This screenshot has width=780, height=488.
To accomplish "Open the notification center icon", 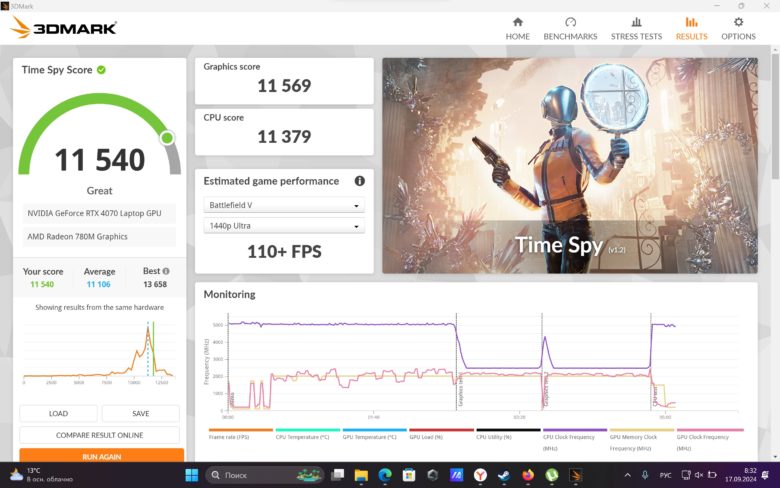I will (765, 475).
